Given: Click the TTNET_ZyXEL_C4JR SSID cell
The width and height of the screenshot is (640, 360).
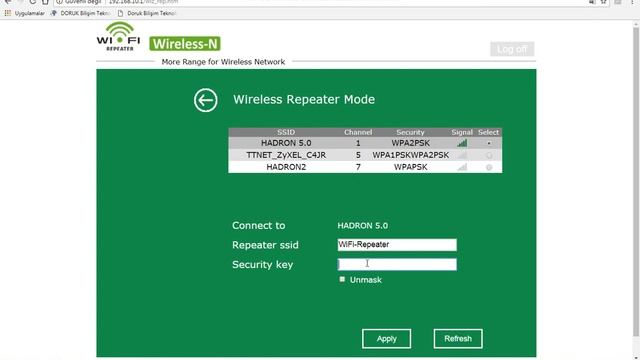Looking at the screenshot, I should (x=286, y=155).
